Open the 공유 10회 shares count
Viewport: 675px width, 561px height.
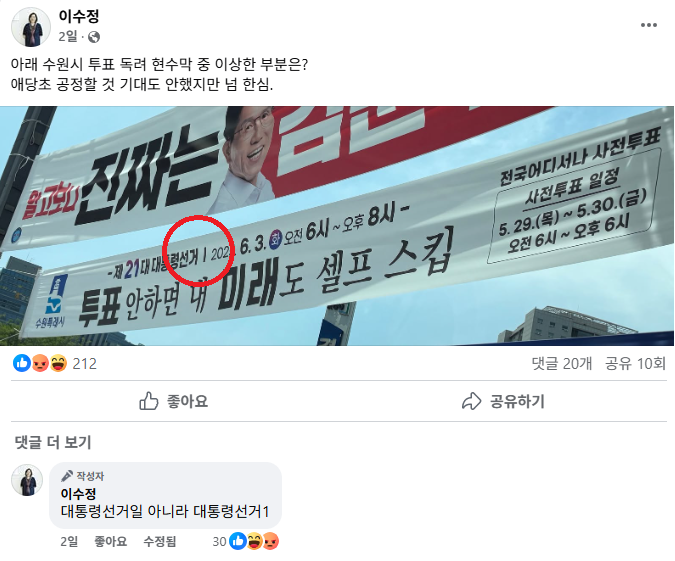coord(635,364)
